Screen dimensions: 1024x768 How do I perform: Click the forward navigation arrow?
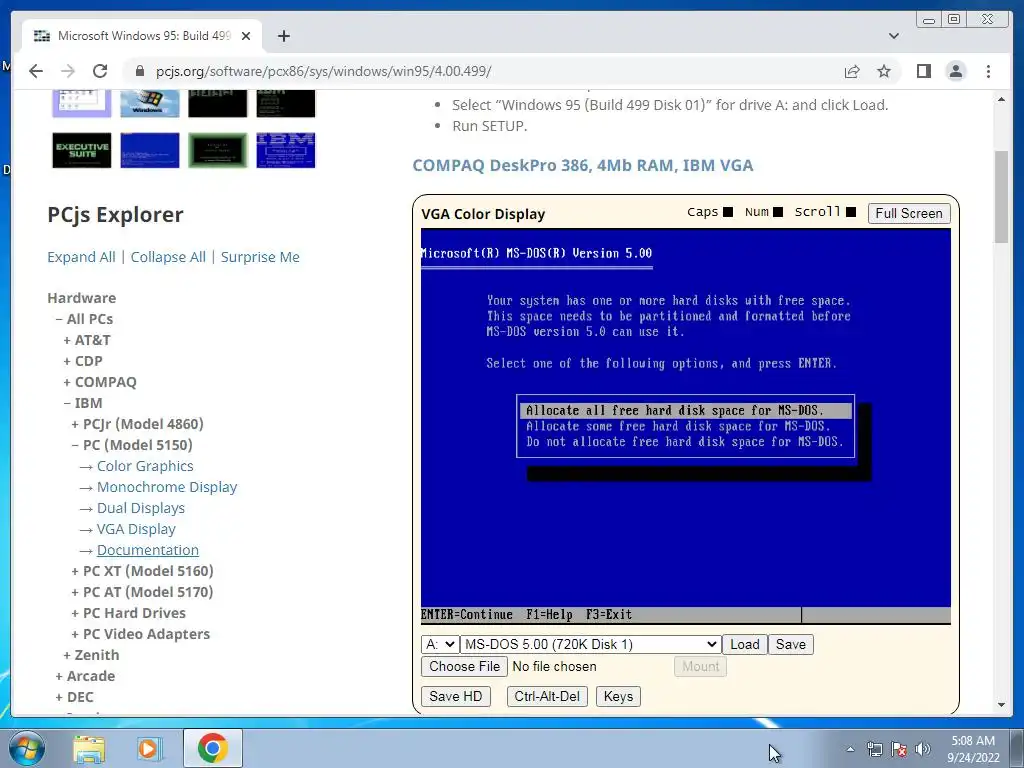coord(68,71)
